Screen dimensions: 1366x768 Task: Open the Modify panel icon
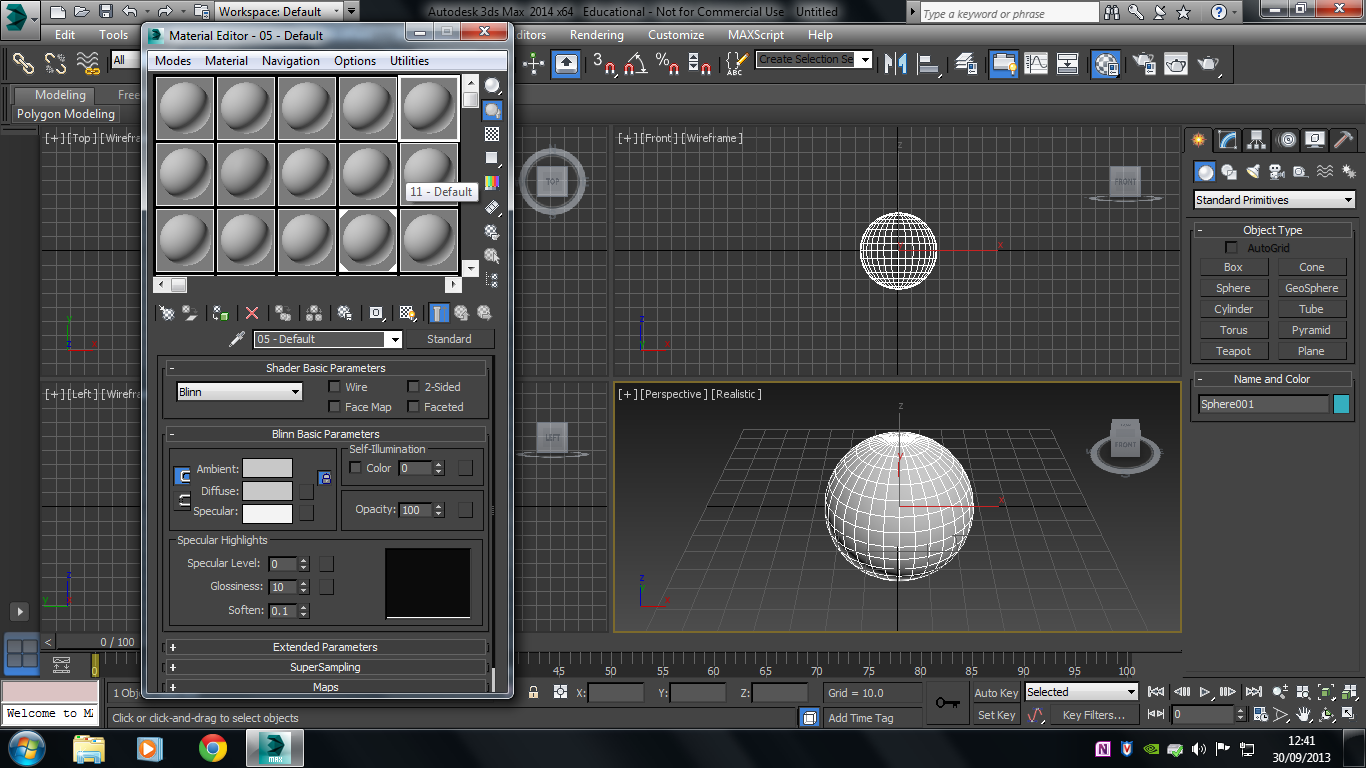[1227, 140]
